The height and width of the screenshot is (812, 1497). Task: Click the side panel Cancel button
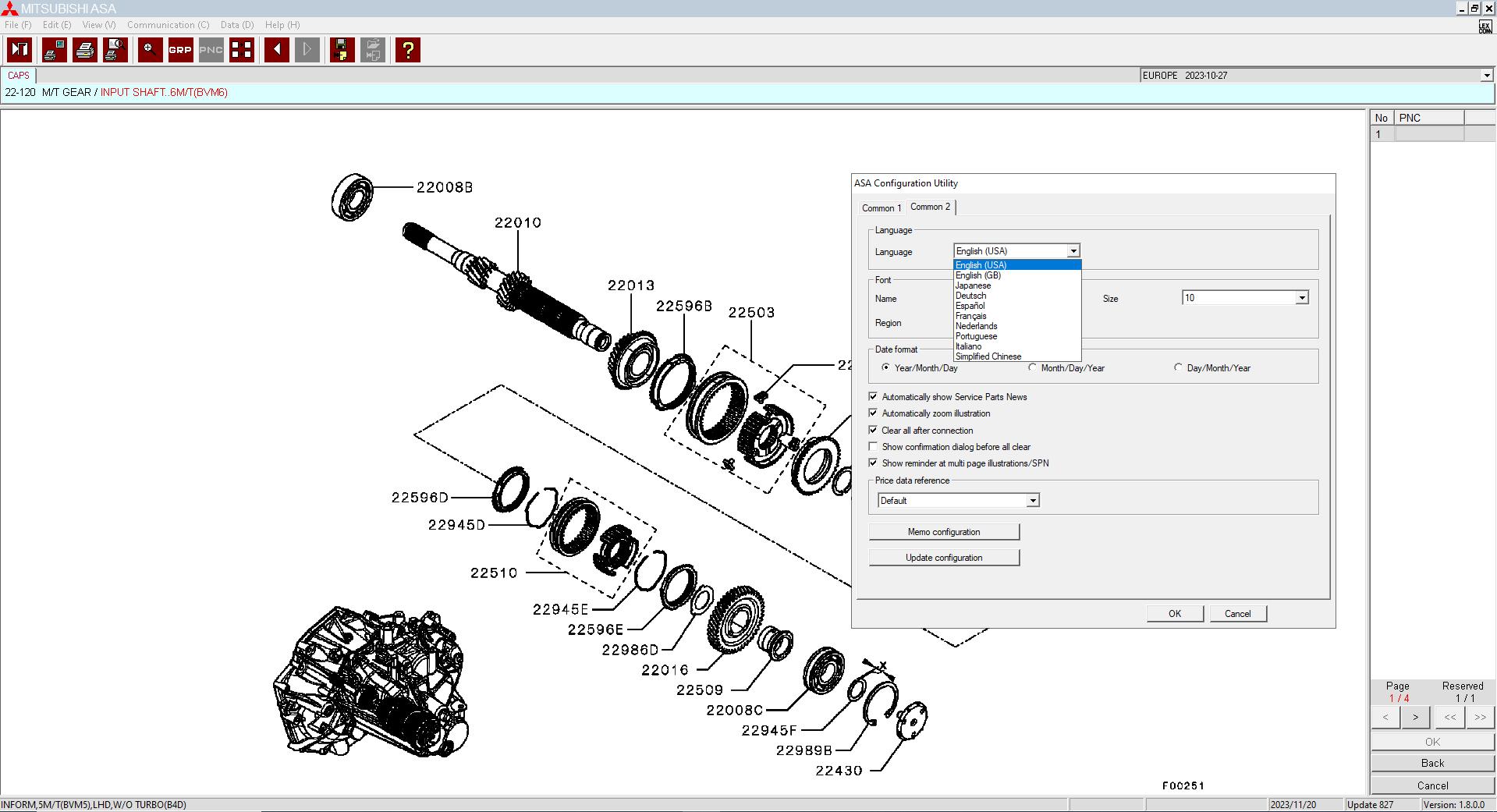(x=1432, y=785)
